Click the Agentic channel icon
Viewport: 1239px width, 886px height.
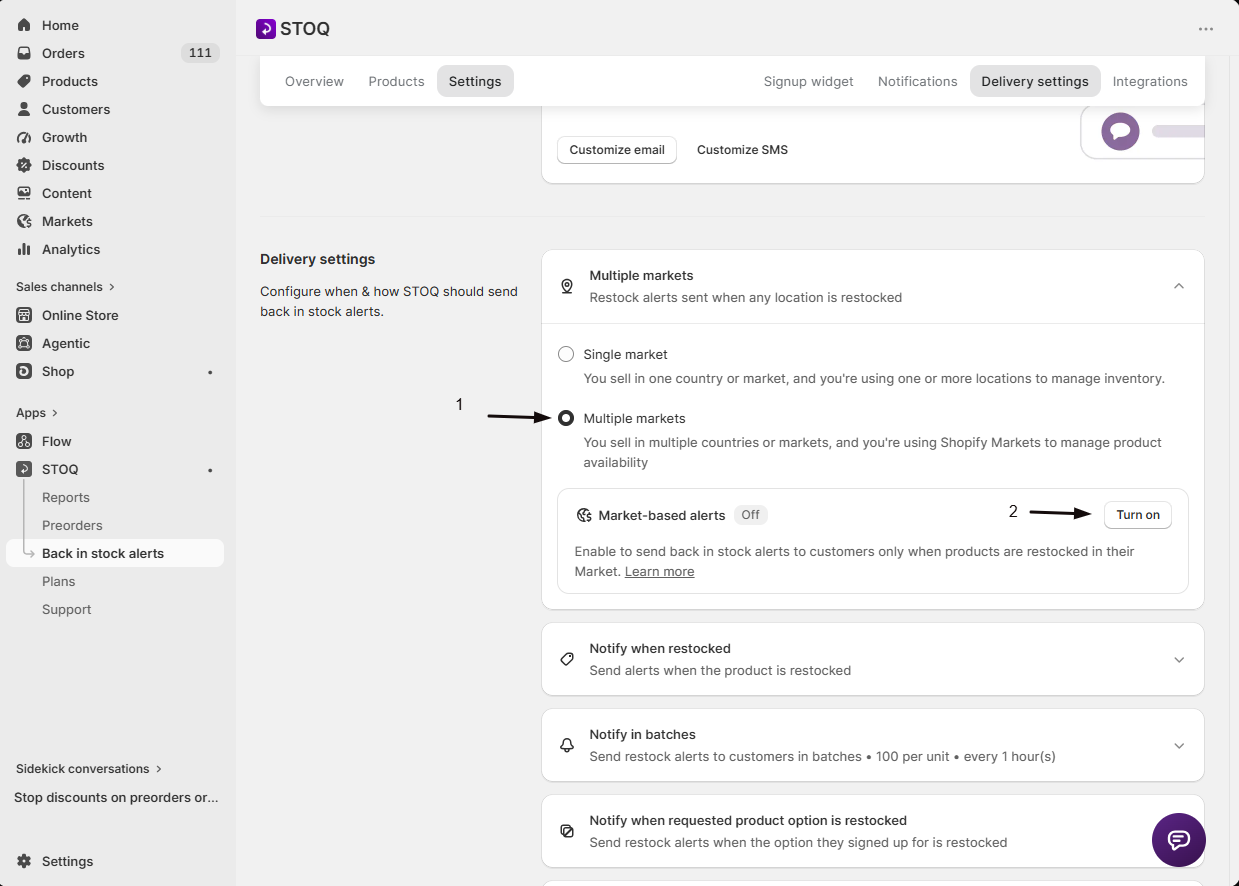coord(24,343)
